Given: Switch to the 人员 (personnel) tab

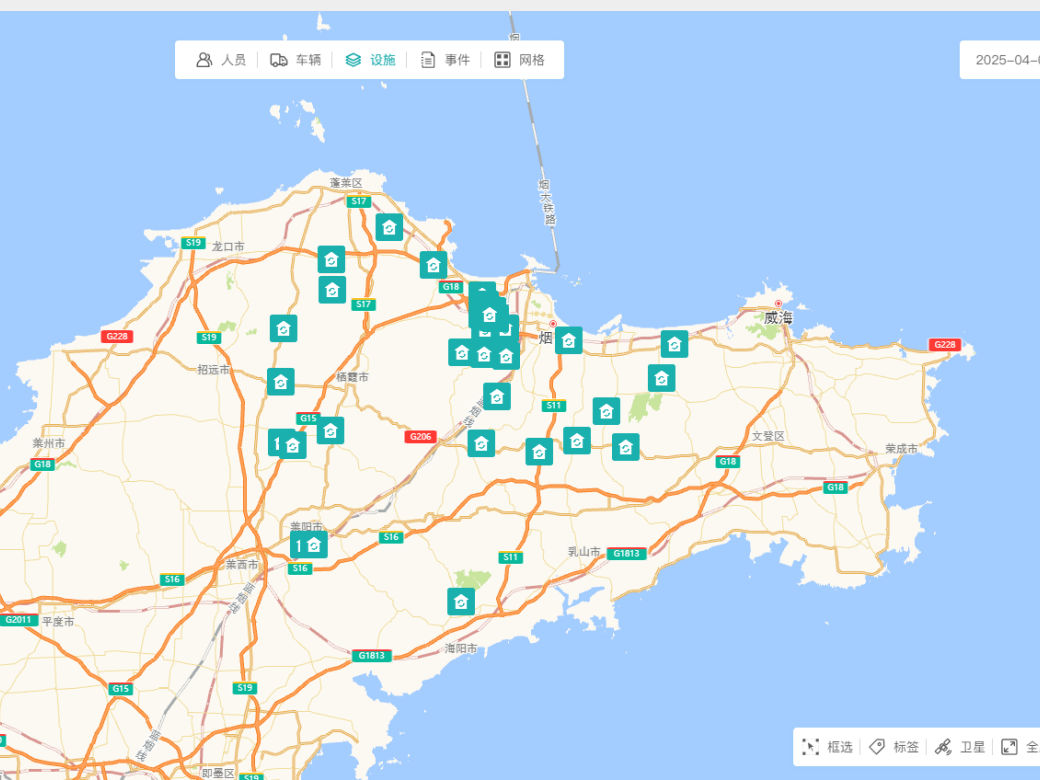Looking at the screenshot, I should [x=221, y=60].
